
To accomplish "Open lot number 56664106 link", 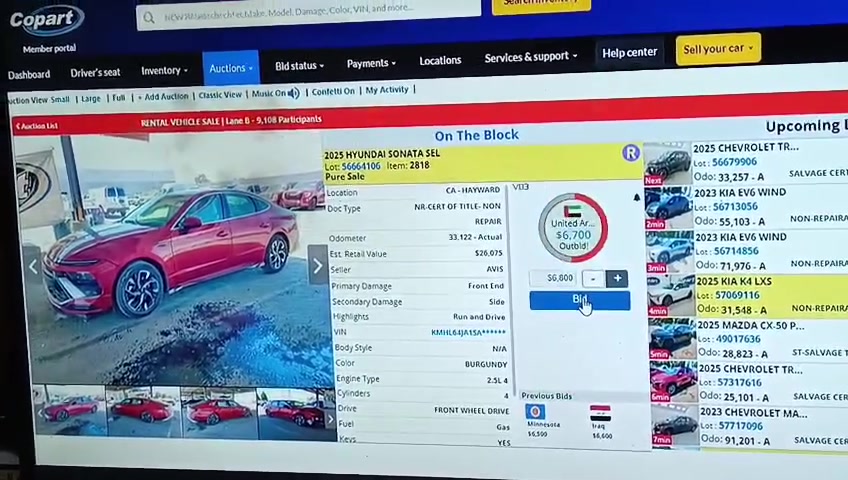I will [x=361, y=166].
